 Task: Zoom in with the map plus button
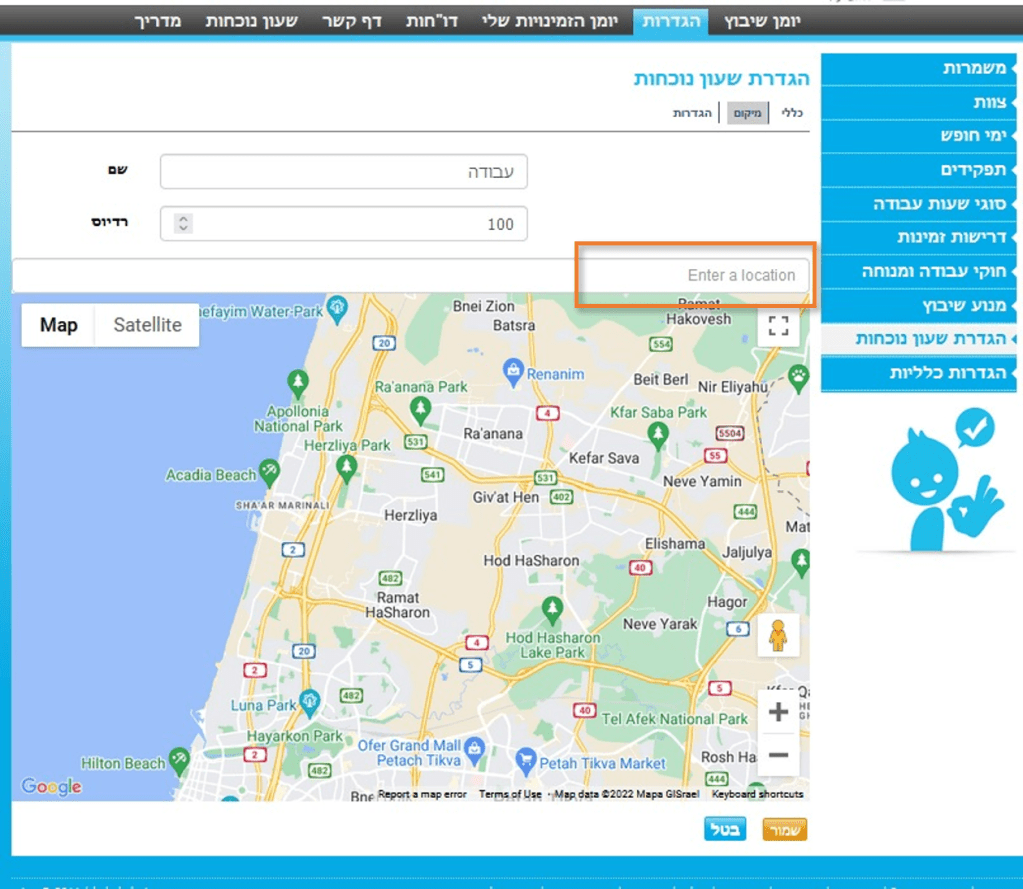coord(778,713)
